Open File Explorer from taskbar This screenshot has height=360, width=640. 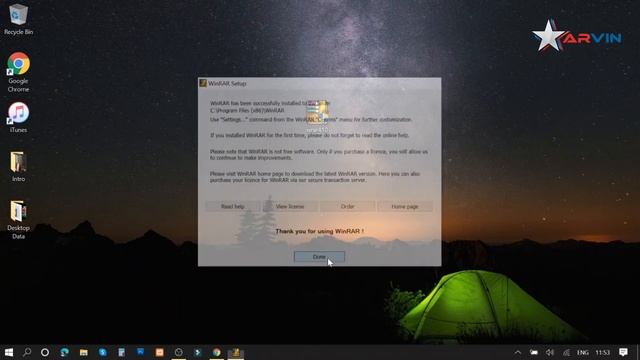point(84,352)
